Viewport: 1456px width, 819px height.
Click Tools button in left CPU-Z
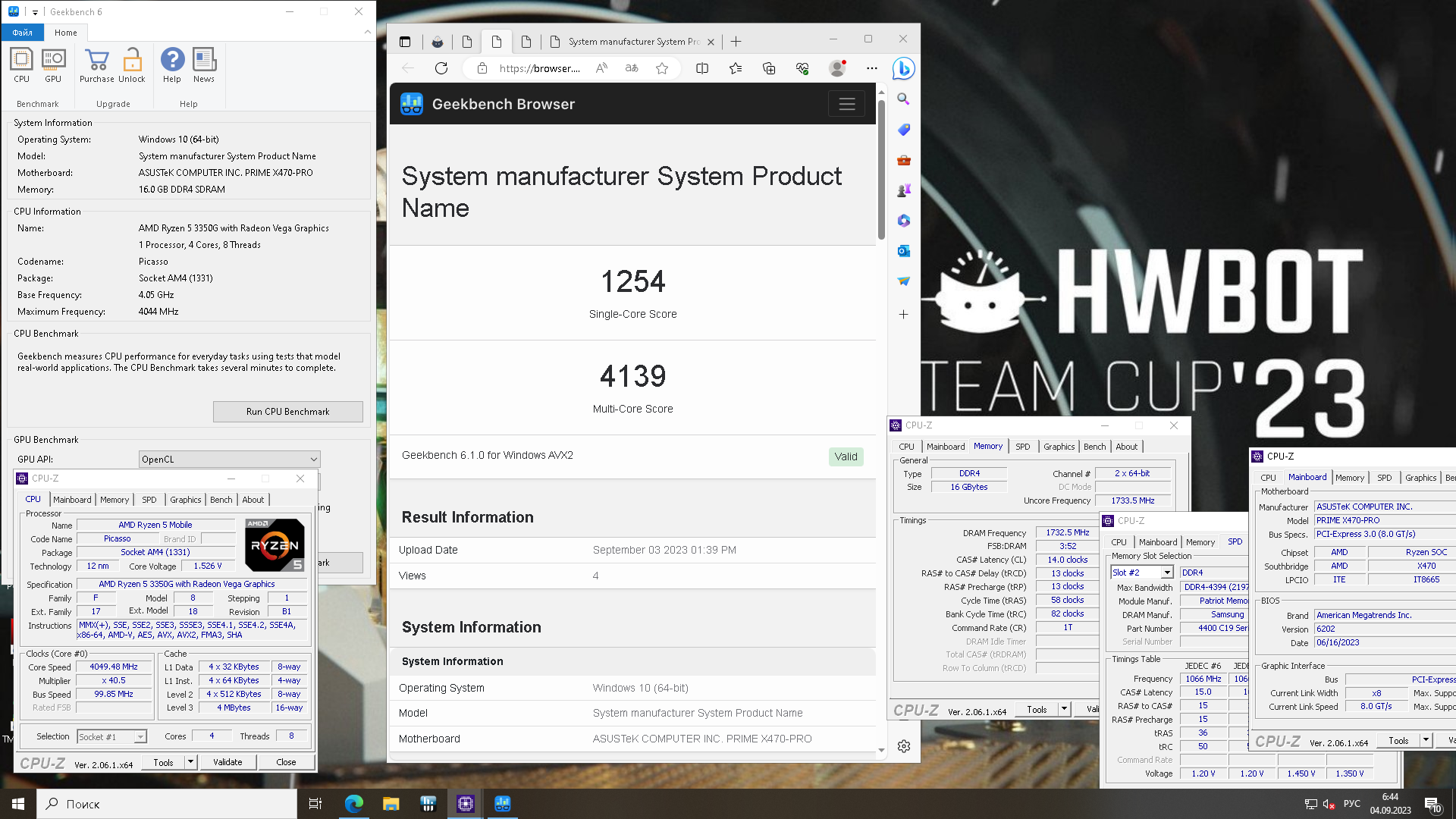click(163, 762)
